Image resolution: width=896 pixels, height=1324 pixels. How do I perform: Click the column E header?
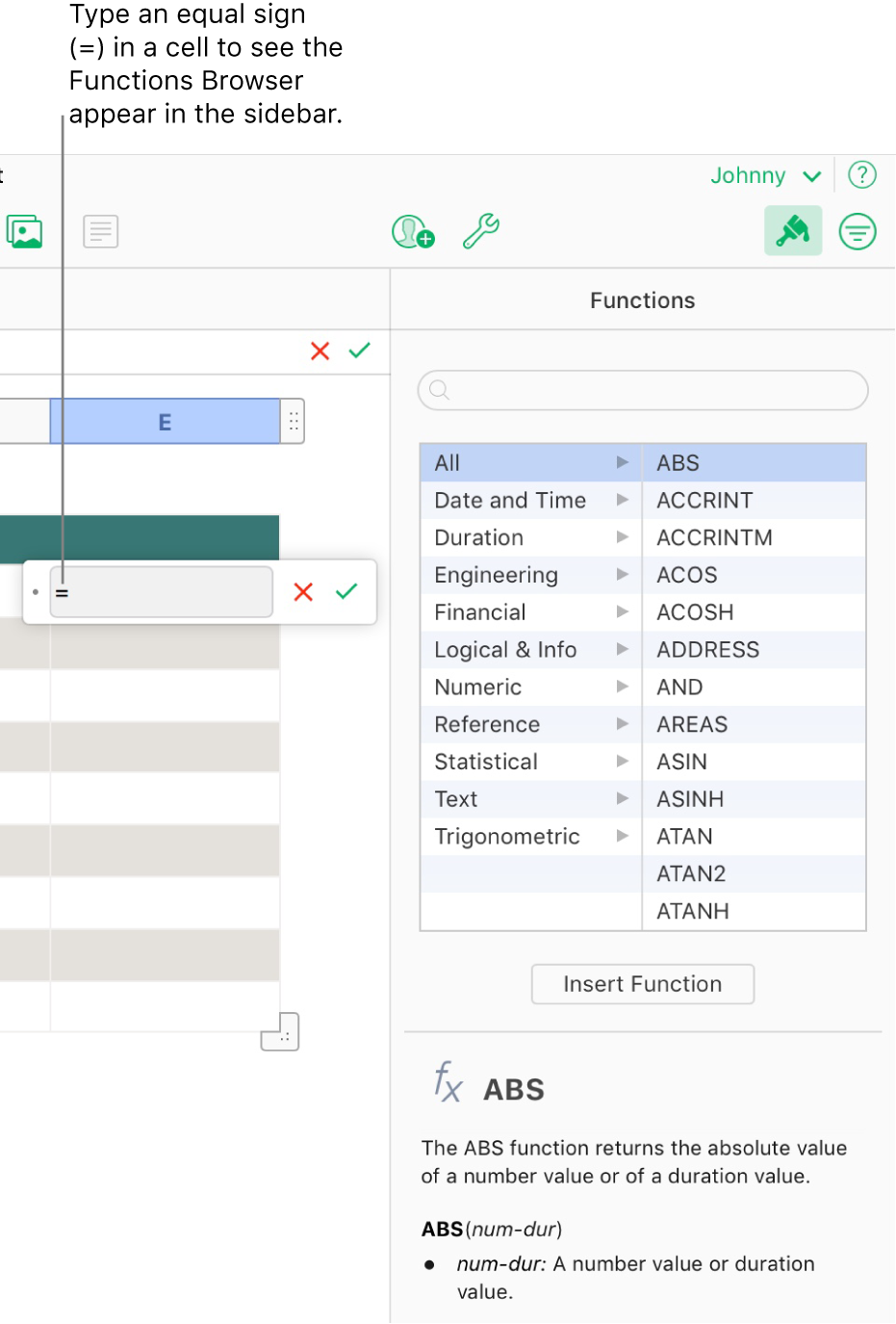(x=165, y=422)
